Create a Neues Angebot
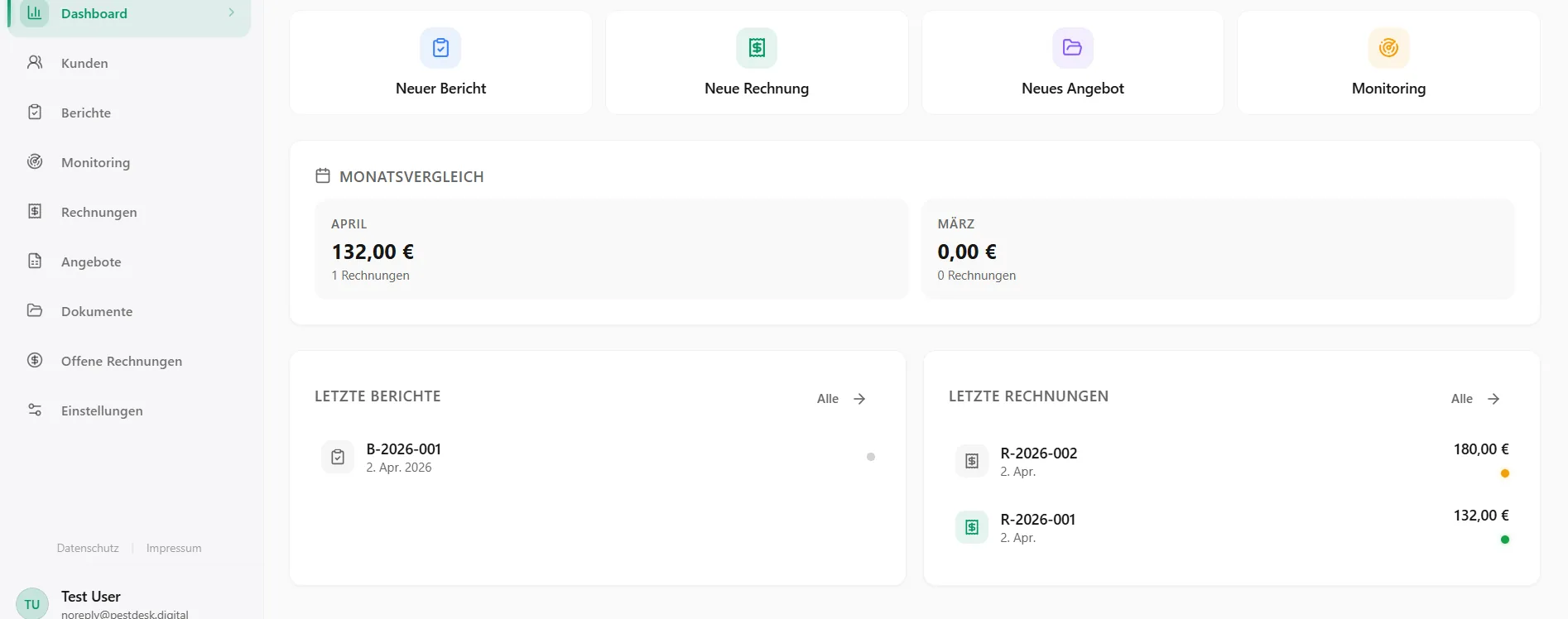The width and height of the screenshot is (1568, 619). pyautogui.click(x=1073, y=89)
